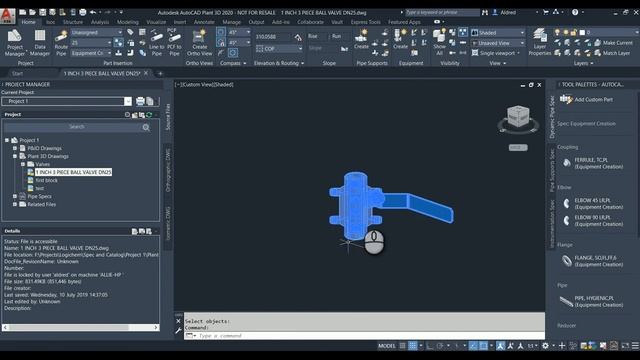Run the PCF to Pipe command
The height and width of the screenshot is (360, 640).
[174, 42]
